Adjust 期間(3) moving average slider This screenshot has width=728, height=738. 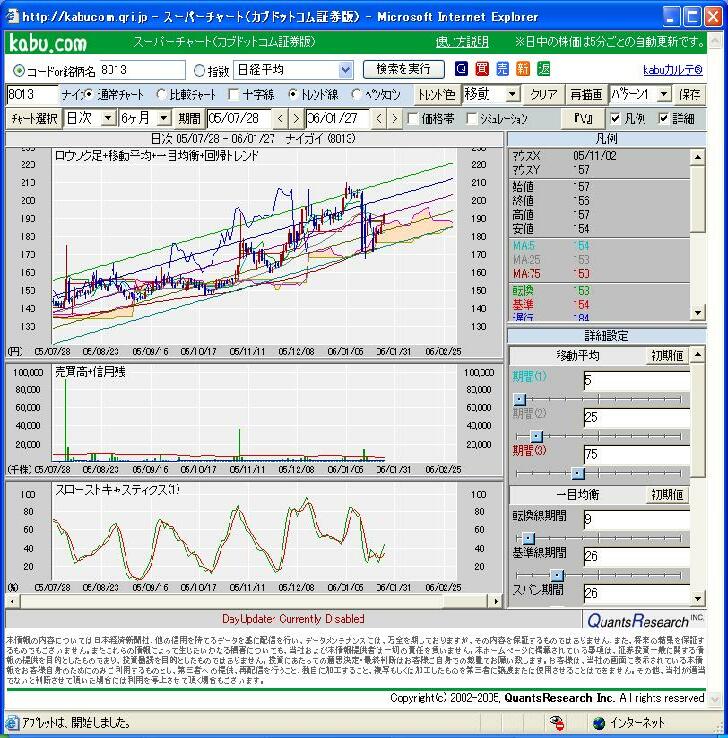pyautogui.click(x=578, y=473)
